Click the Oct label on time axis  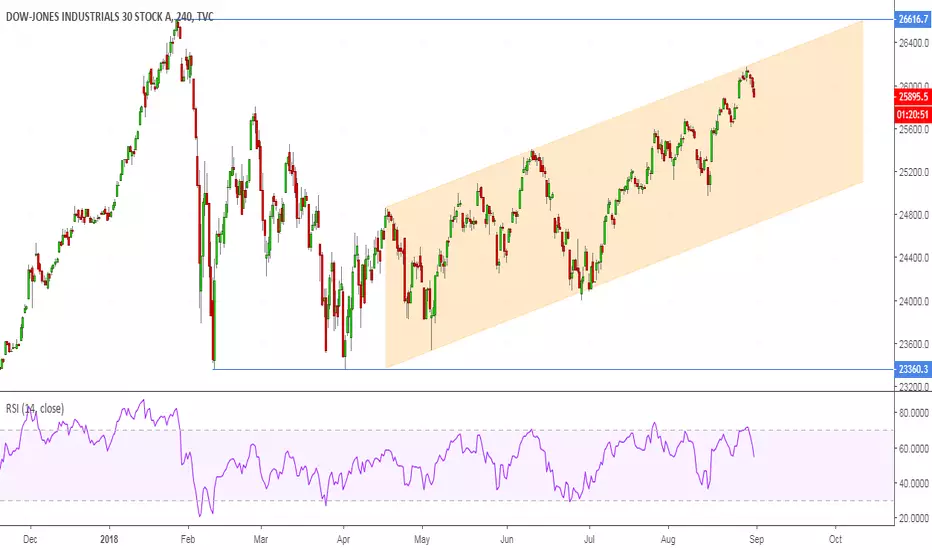click(835, 539)
